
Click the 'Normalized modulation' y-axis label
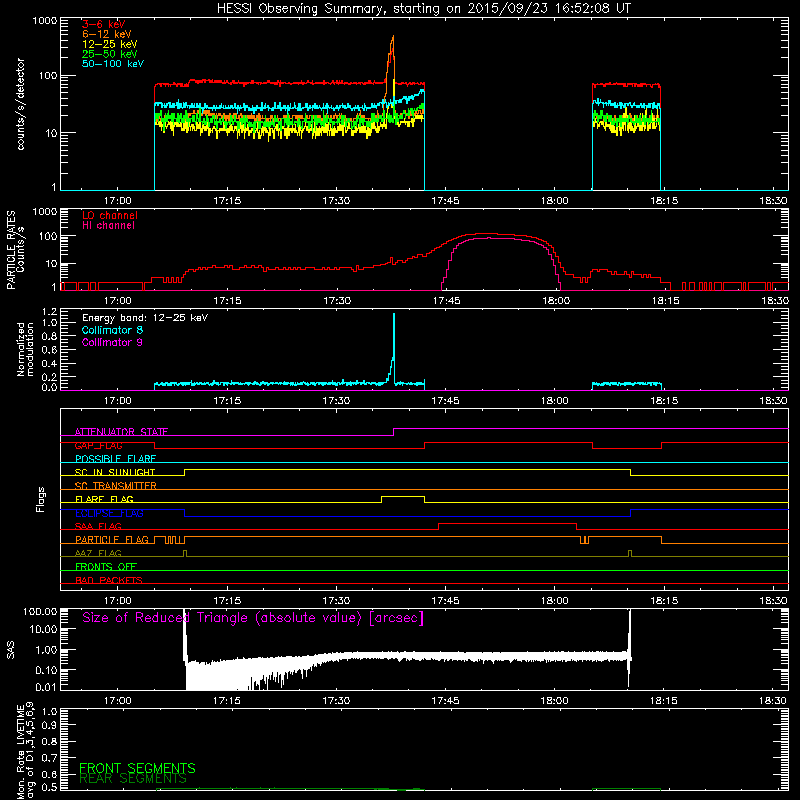click(x=26, y=349)
